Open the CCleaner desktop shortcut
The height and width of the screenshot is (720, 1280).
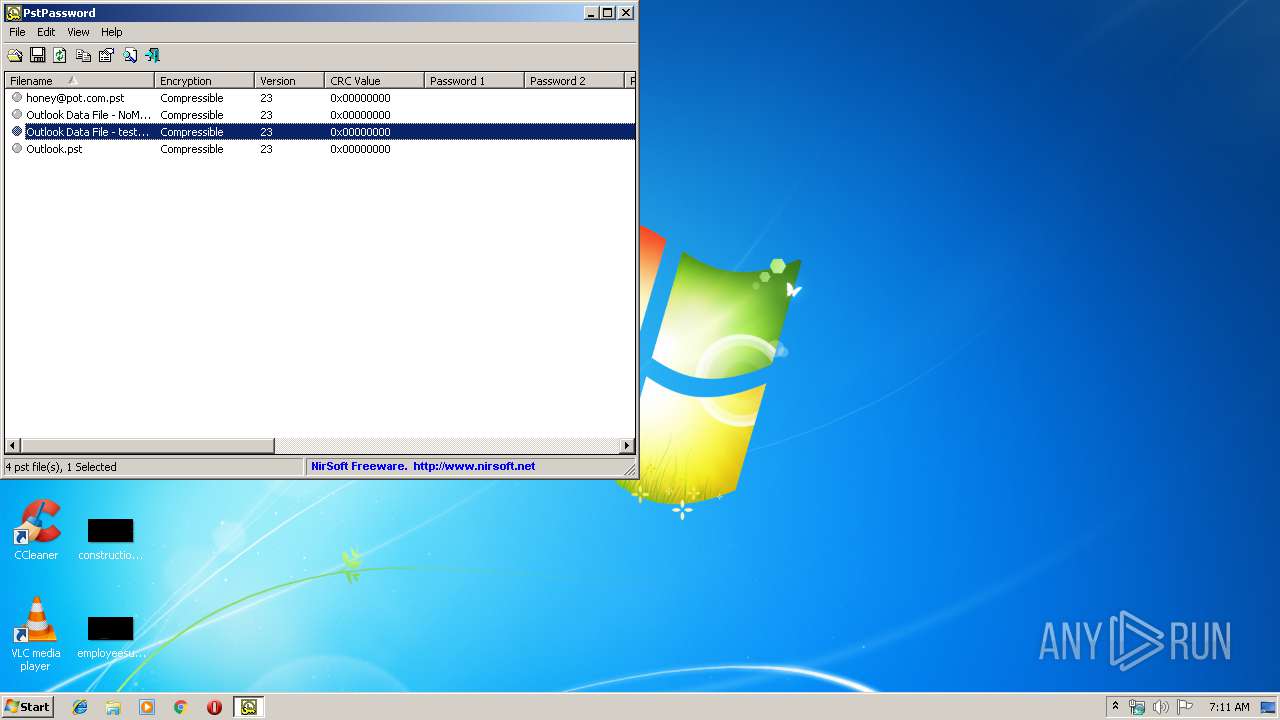36,530
